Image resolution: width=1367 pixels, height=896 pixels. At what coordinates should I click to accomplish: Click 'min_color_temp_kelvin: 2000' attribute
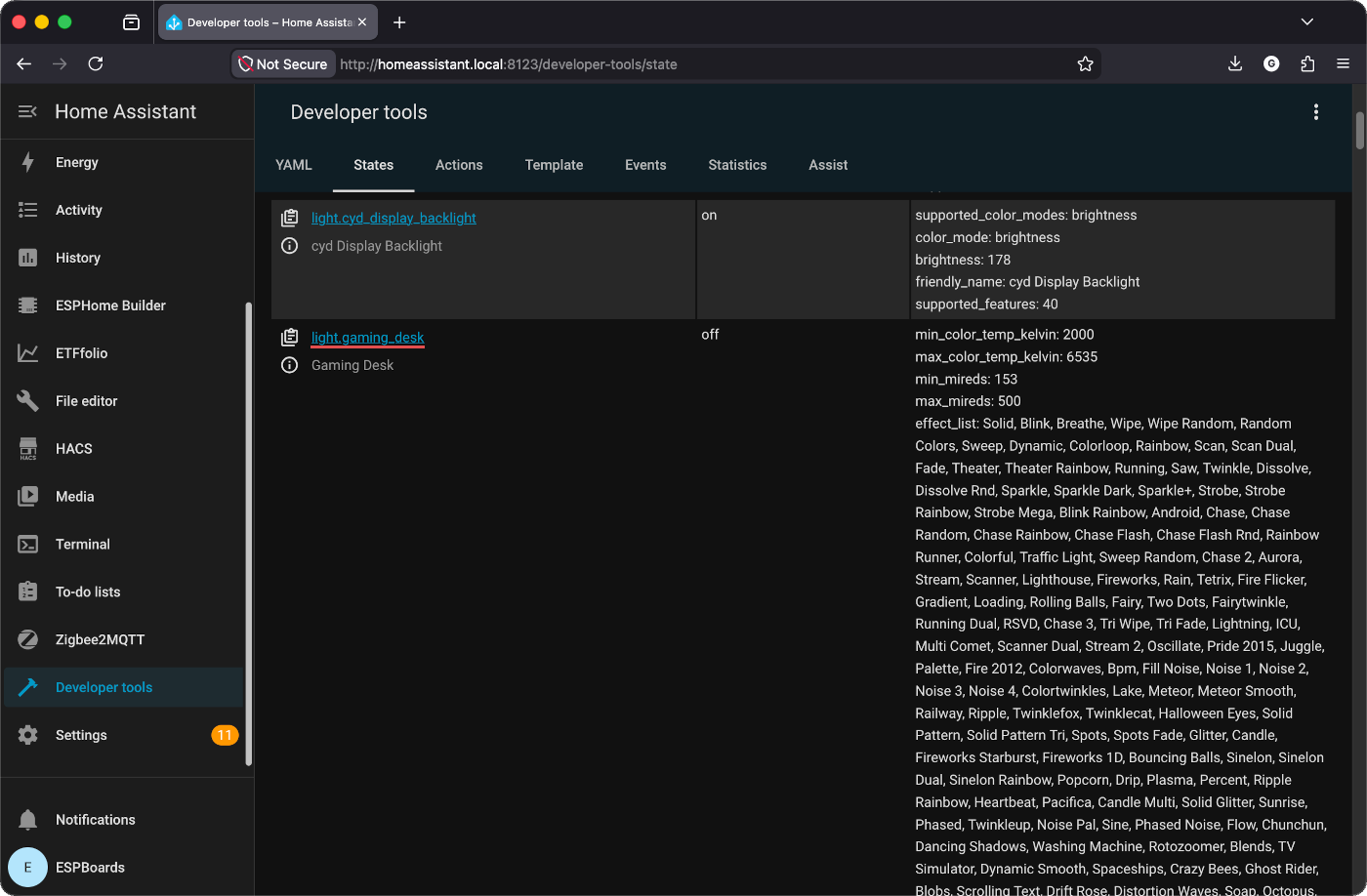coord(1005,335)
